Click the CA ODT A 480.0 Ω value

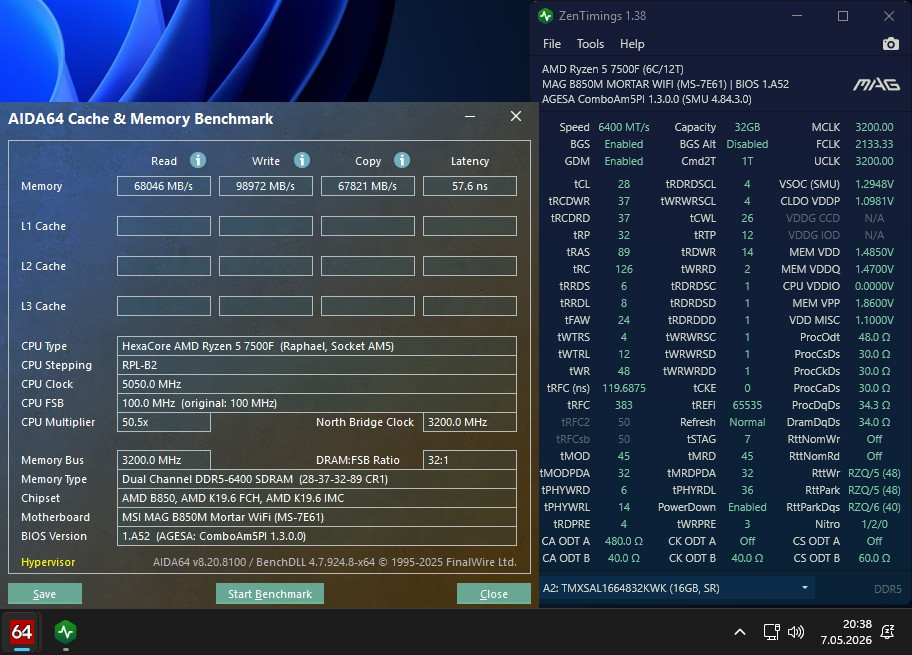pos(624,541)
